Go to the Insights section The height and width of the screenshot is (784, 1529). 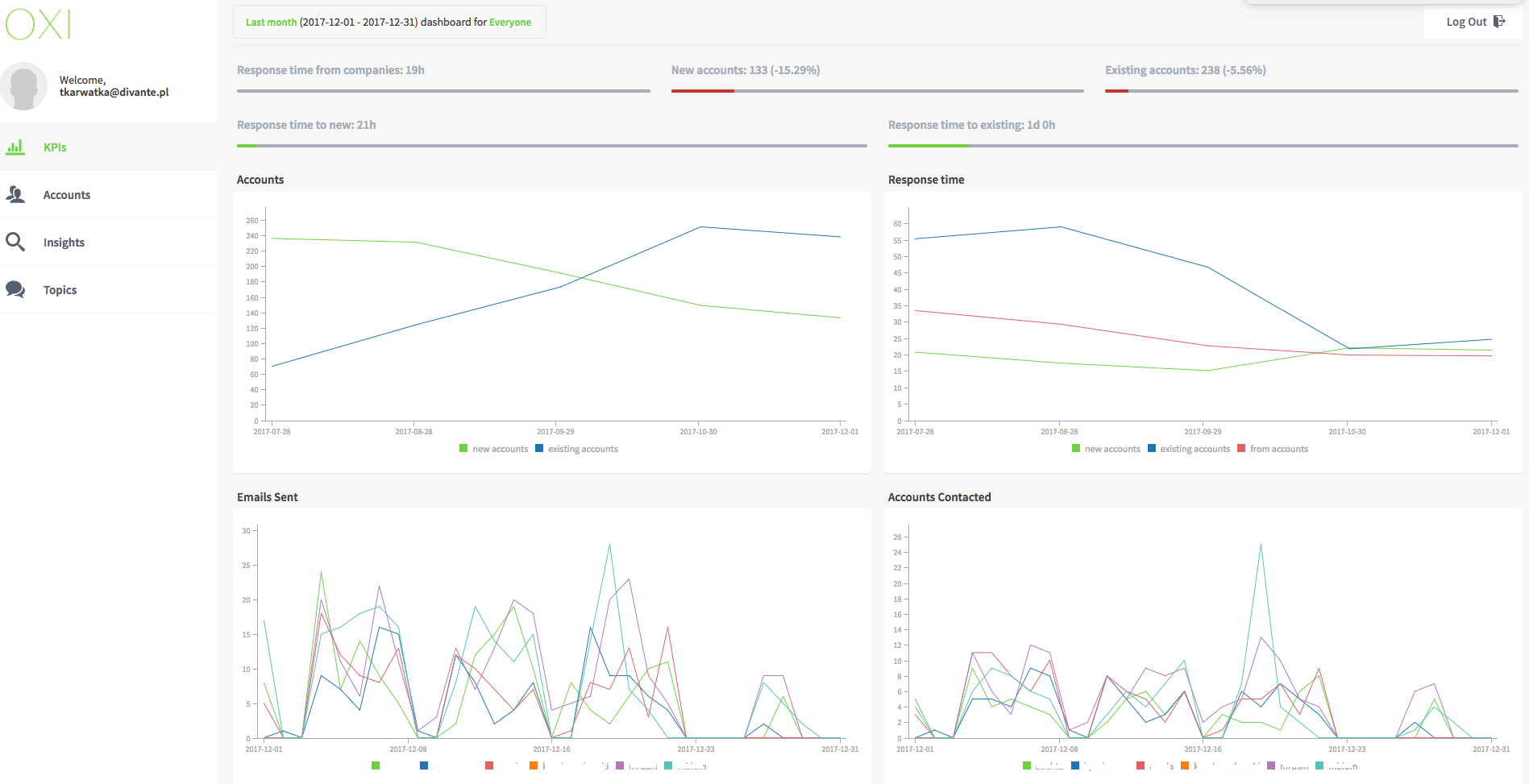[108, 242]
